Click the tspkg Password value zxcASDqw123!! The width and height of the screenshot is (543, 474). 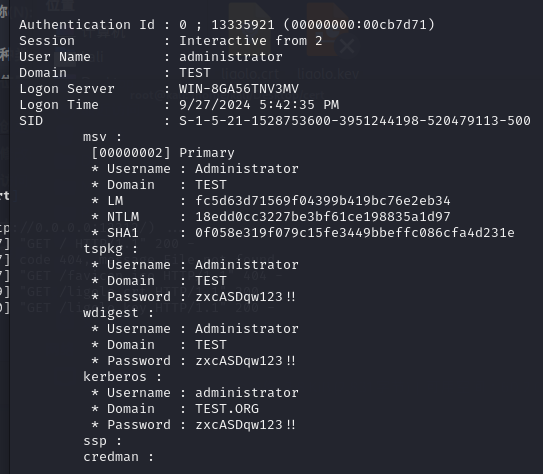click(245, 297)
